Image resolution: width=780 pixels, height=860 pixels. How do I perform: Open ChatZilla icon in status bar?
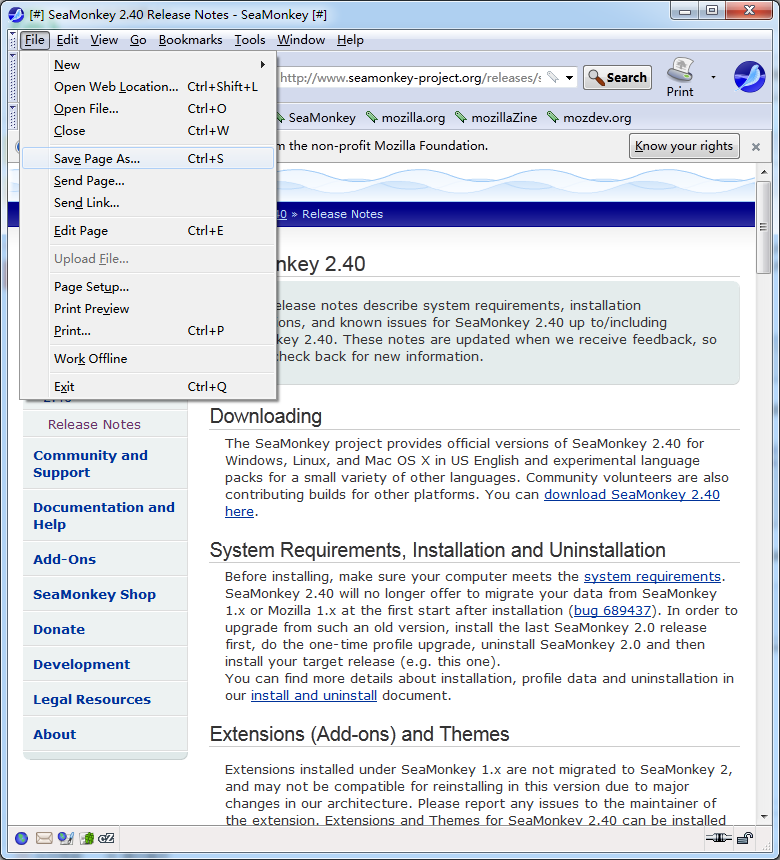[x=107, y=838]
